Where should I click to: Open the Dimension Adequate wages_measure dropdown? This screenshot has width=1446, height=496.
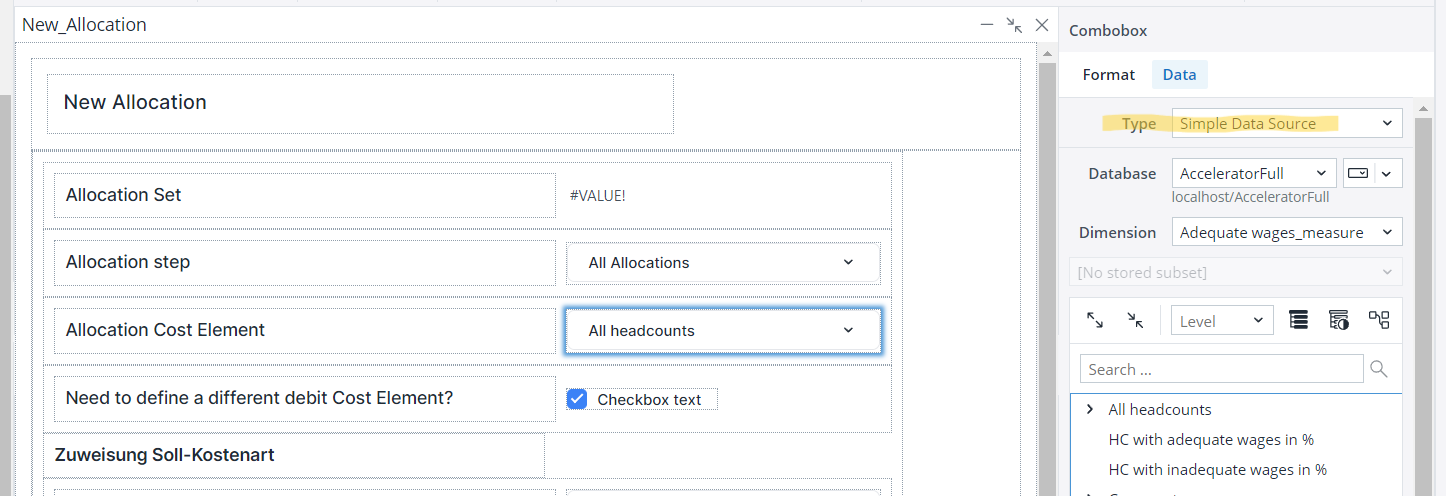tap(1287, 232)
